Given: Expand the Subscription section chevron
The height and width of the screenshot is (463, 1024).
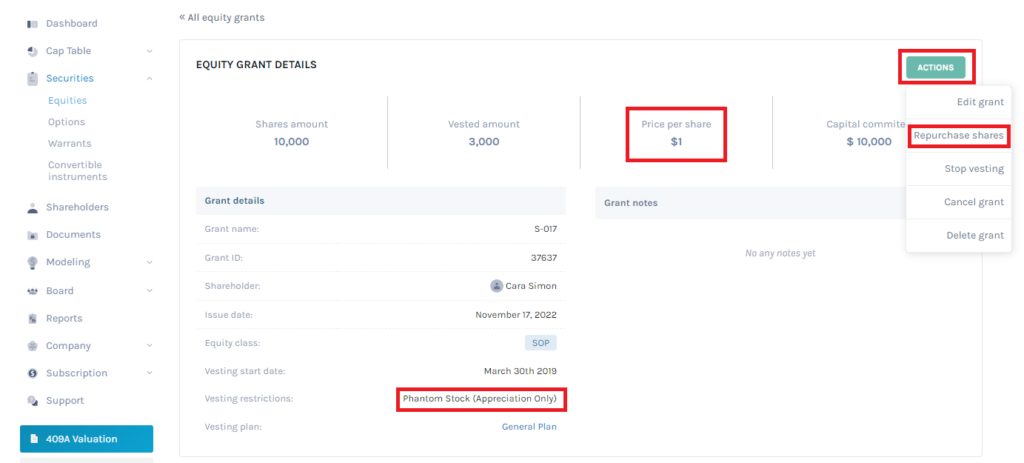Looking at the screenshot, I should coord(150,374).
